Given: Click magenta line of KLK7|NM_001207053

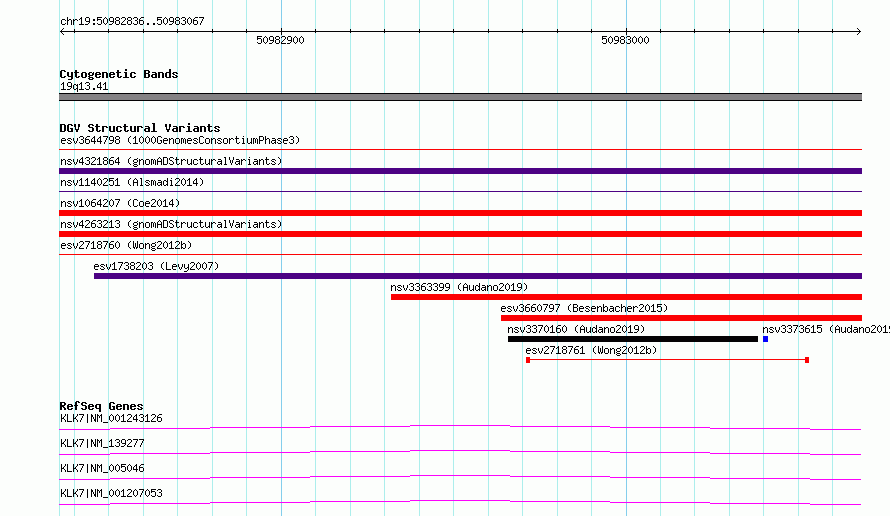Looking at the screenshot, I should coord(460,502).
